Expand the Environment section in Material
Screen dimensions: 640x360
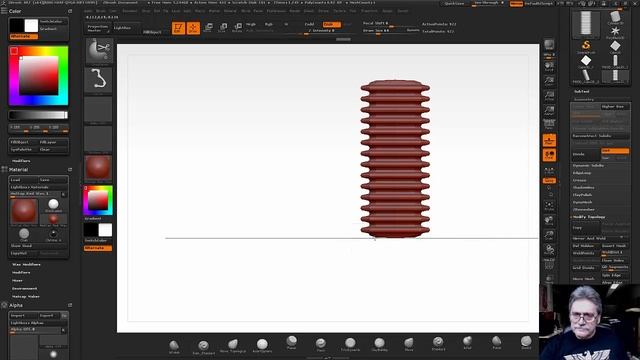24,289
